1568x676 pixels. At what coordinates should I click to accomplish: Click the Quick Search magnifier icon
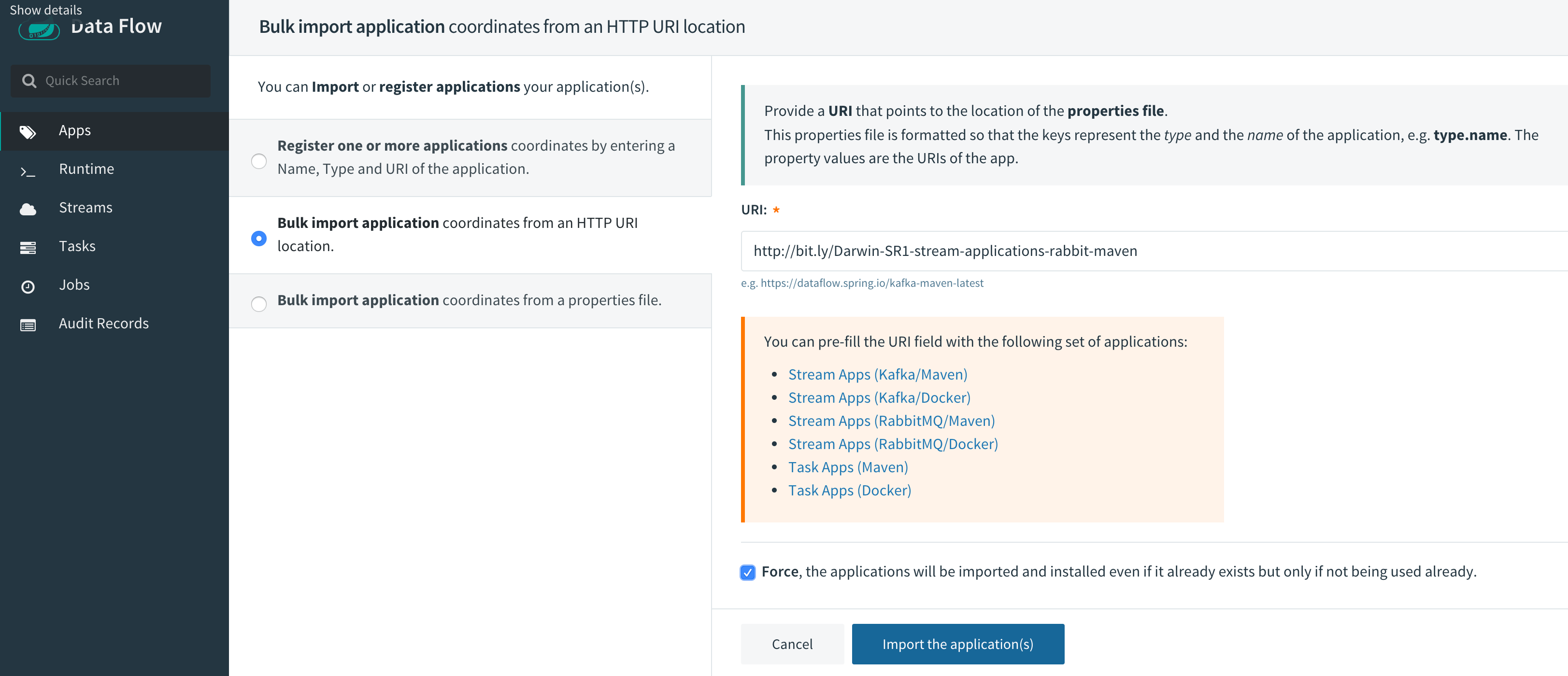click(x=29, y=80)
